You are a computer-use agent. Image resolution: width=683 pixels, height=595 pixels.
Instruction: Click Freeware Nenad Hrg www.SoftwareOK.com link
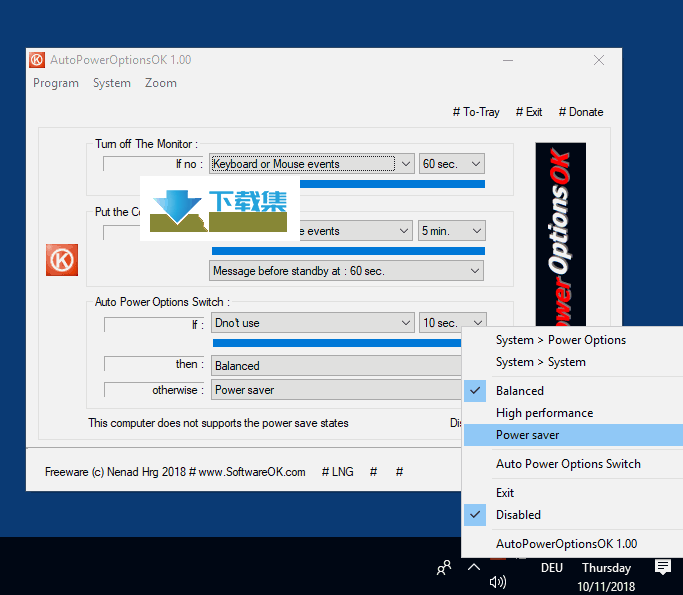pyautogui.click(x=175, y=472)
